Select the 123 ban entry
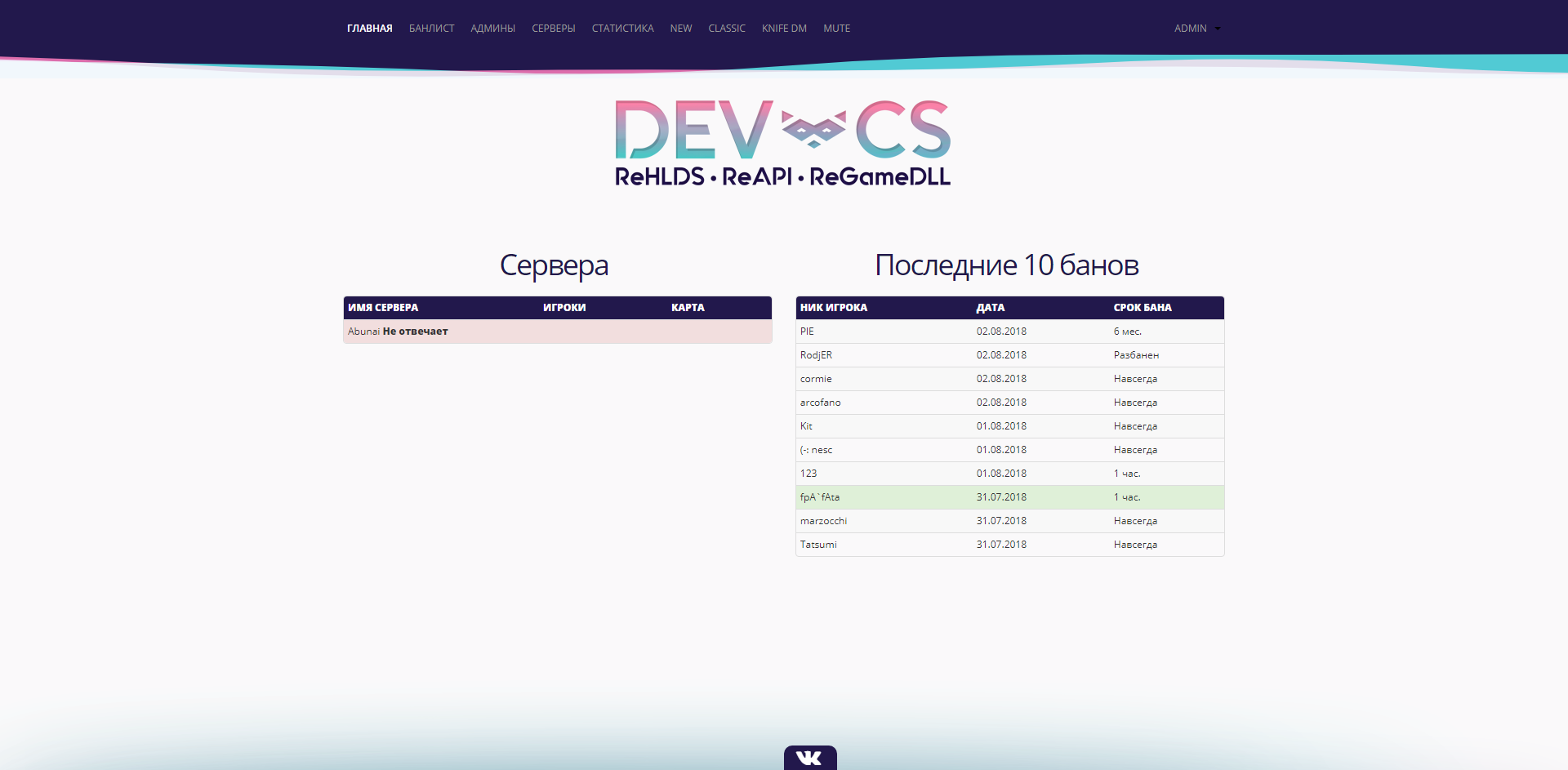This screenshot has width=1568, height=770. (1010, 474)
